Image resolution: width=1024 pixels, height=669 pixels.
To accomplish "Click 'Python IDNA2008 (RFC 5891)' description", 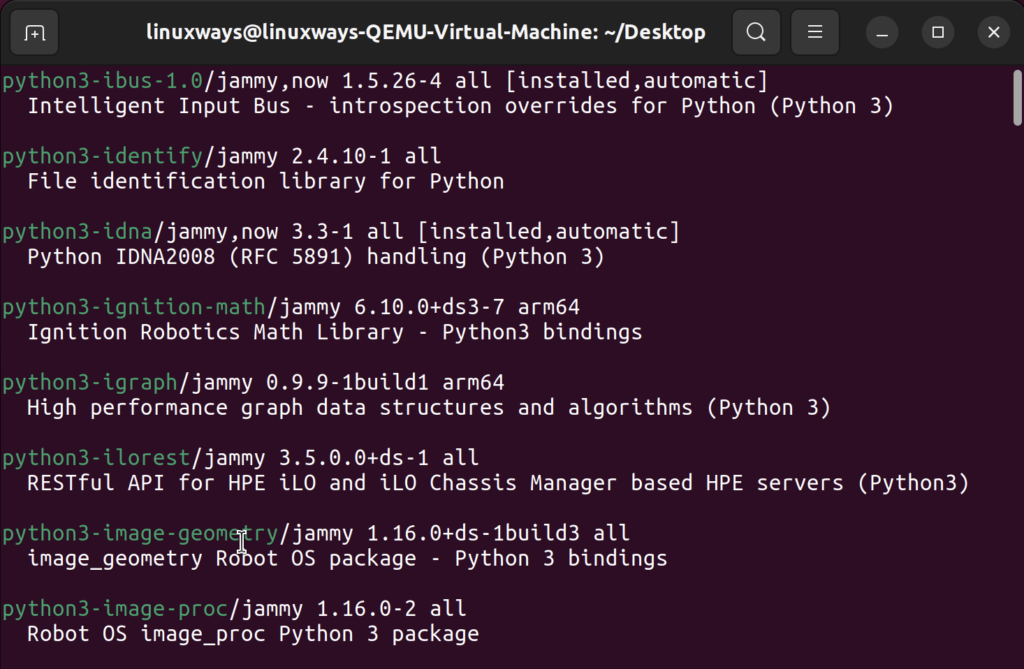I will pyautogui.click(x=316, y=257).
